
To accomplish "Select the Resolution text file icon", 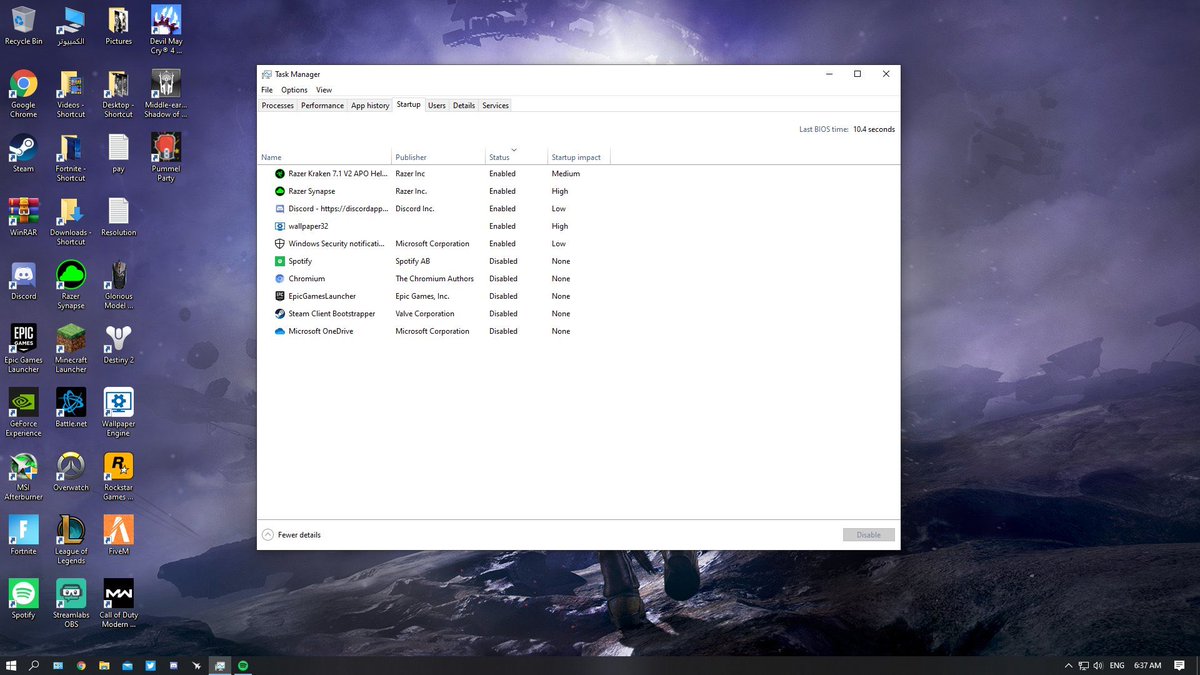I will pyautogui.click(x=118, y=216).
